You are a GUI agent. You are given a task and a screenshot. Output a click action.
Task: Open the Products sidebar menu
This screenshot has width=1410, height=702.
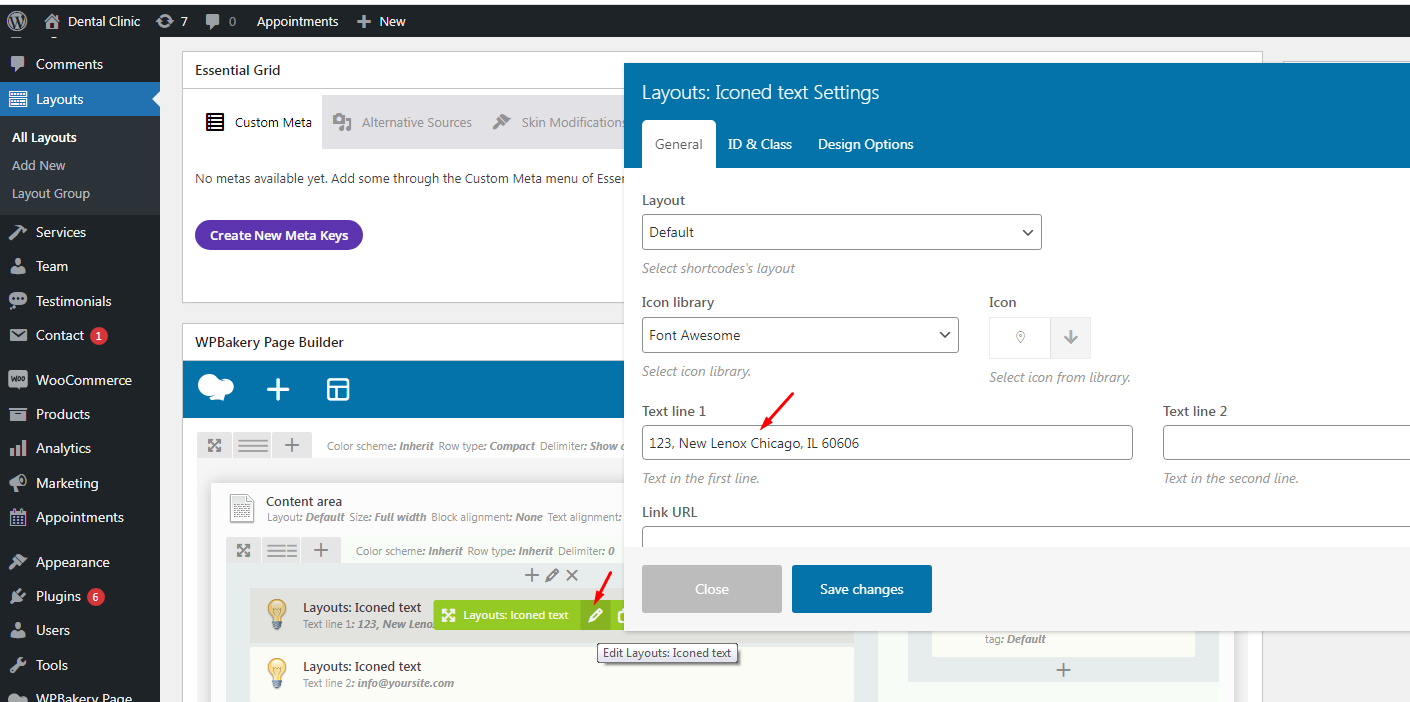tap(80, 414)
